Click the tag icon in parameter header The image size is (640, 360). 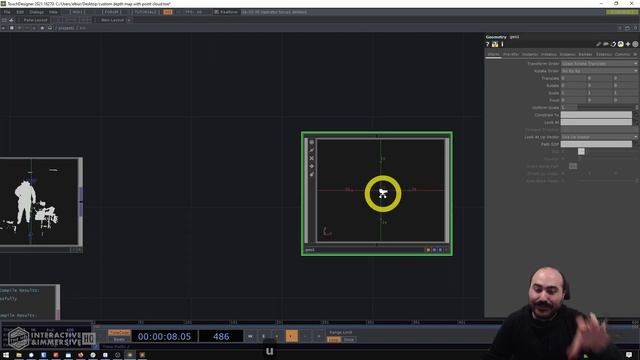606,44
